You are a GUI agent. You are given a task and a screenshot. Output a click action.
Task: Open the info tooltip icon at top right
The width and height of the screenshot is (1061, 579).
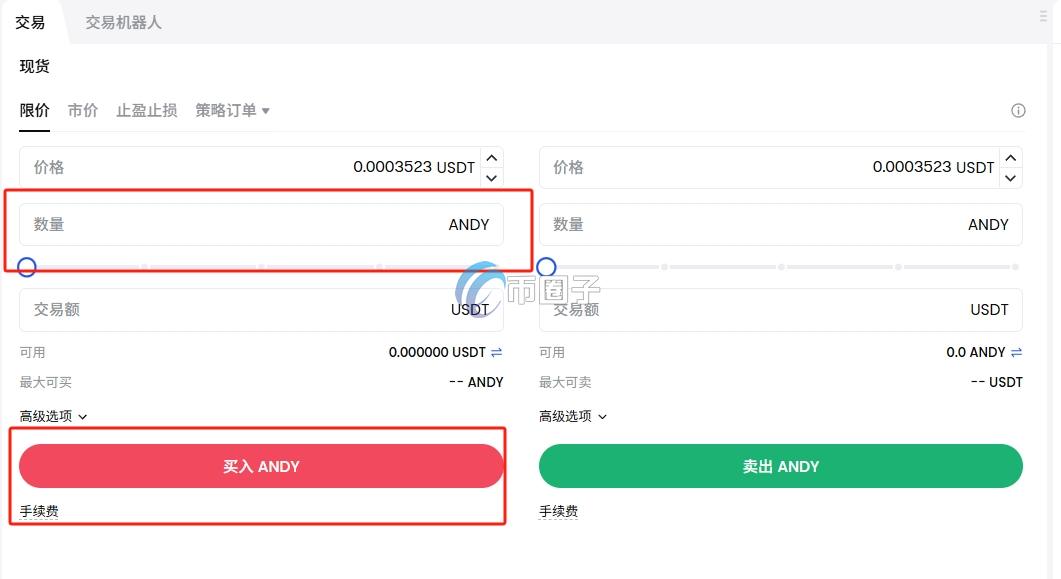pyautogui.click(x=1018, y=110)
